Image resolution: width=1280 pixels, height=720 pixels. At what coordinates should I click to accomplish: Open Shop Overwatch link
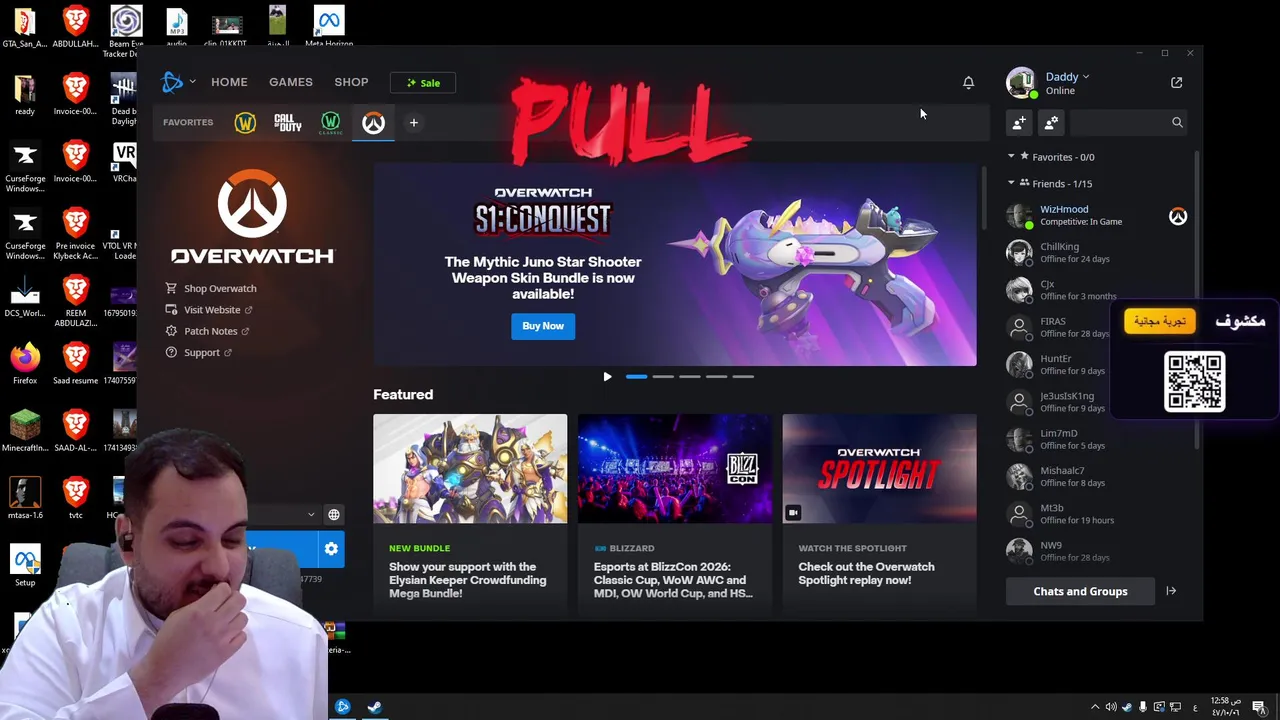211,288
